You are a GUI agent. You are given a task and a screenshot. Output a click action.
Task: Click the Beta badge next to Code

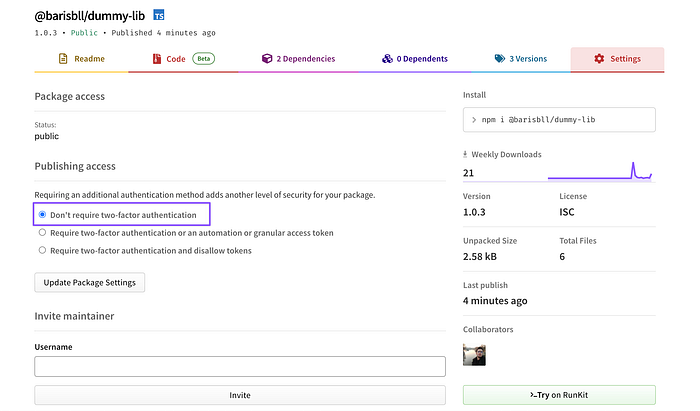click(204, 58)
